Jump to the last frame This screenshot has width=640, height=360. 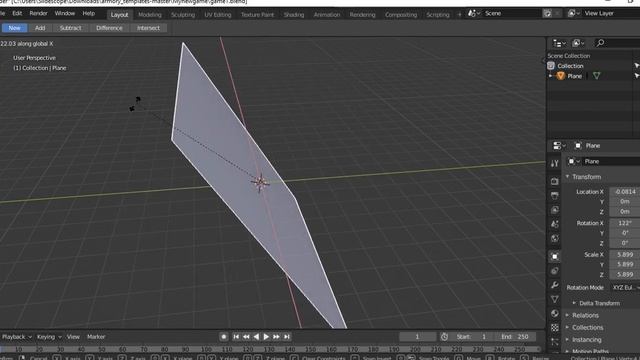(287, 337)
